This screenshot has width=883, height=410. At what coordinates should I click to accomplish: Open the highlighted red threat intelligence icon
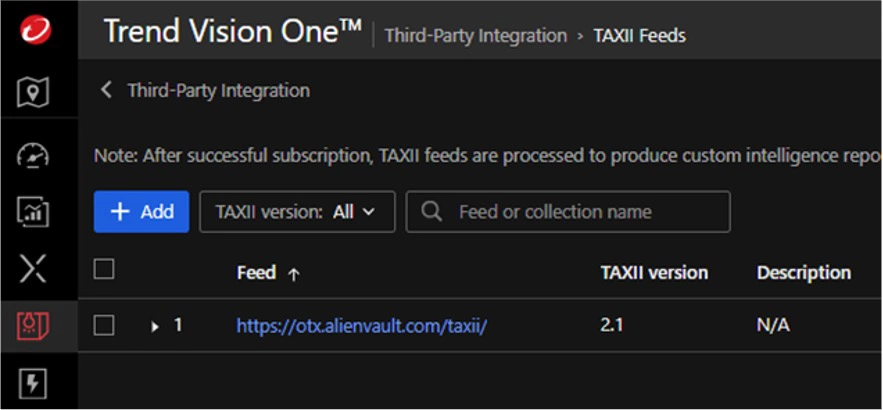pos(35,326)
